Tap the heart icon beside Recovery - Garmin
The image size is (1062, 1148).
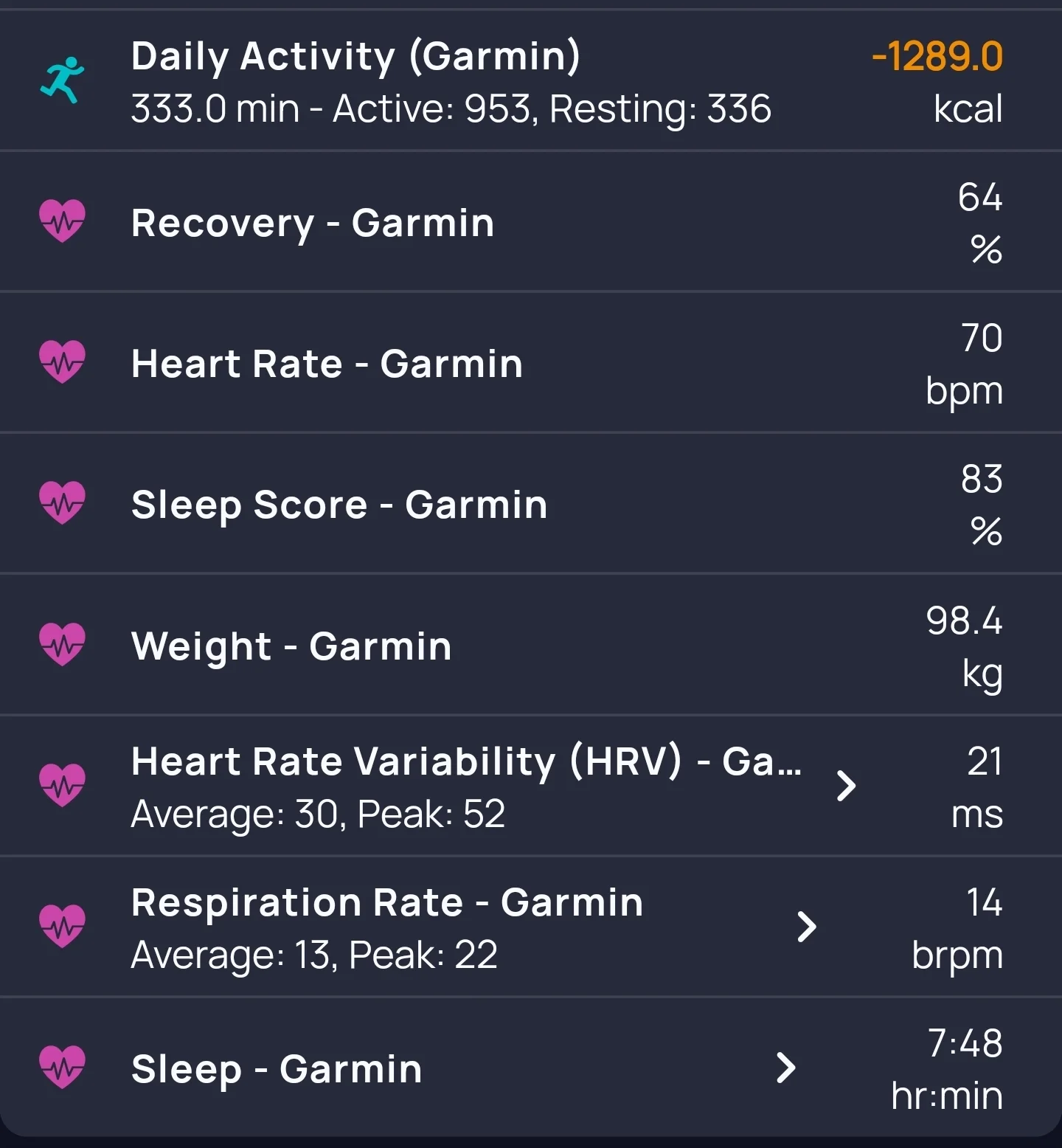click(62, 221)
